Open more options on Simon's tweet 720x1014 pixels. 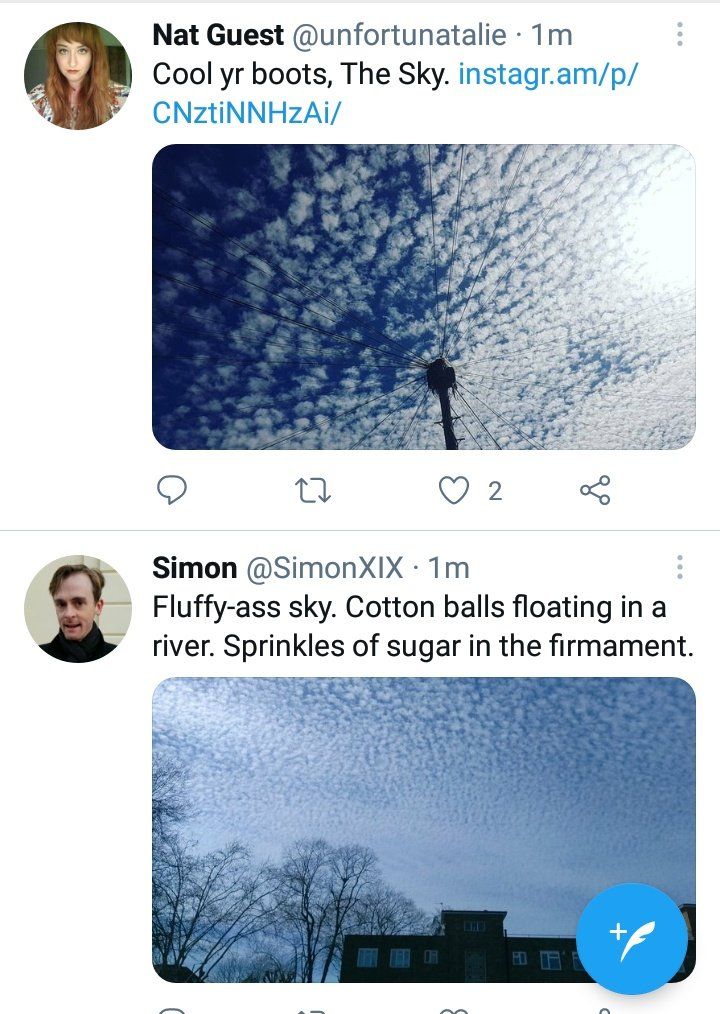(x=680, y=568)
